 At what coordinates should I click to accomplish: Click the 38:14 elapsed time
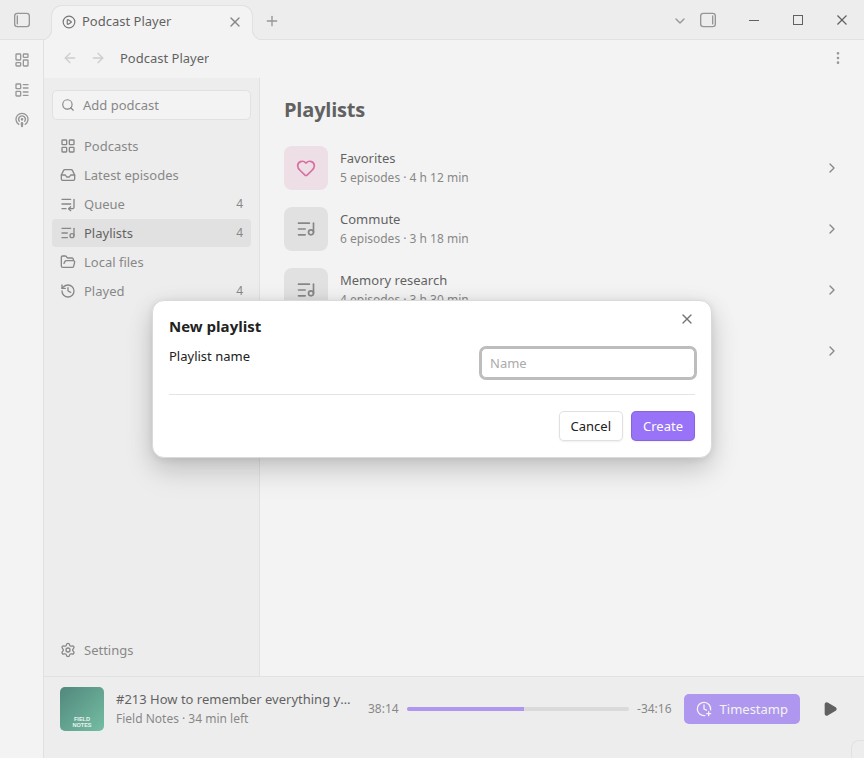[x=383, y=709]
